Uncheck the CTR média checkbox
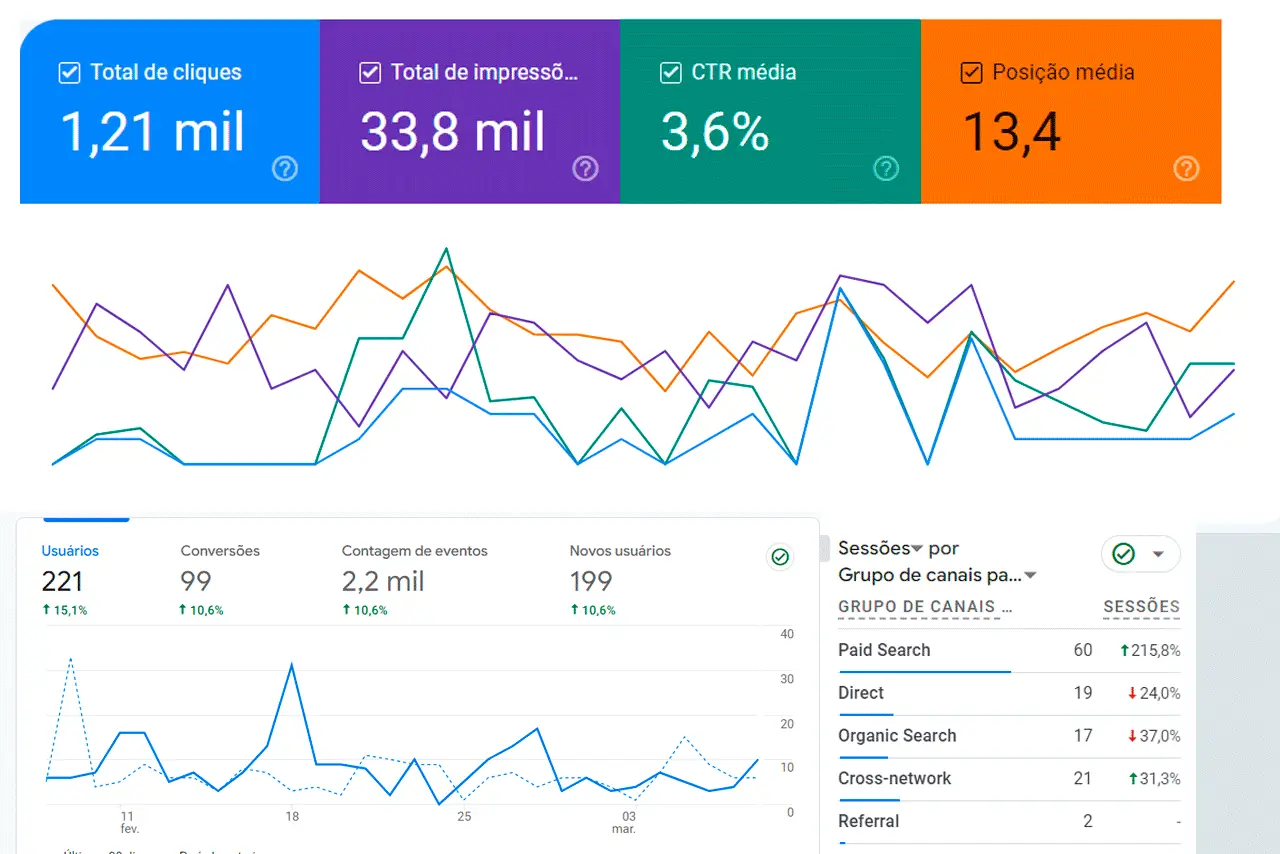This screenshot has width=1280, height=854. click(x=670, y=72)
